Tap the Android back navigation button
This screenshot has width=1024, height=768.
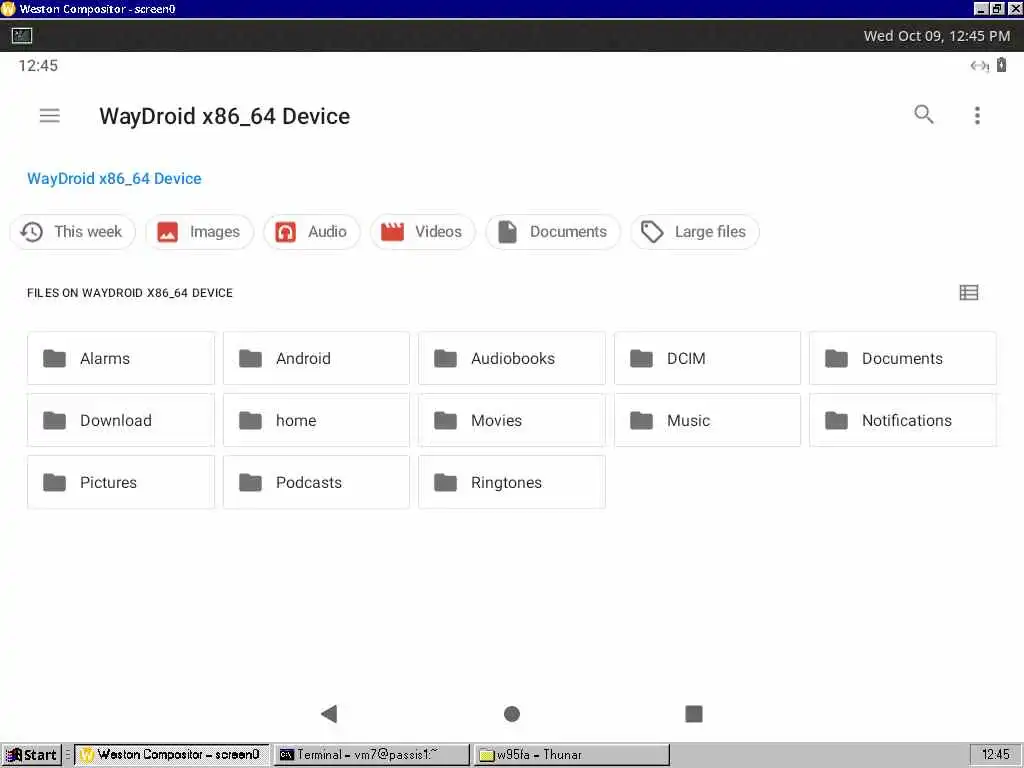[x=329, y=713]
